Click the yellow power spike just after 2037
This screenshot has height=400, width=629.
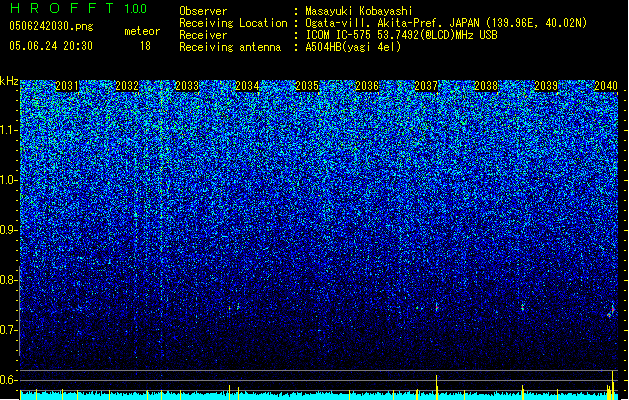[x=437, y=386]
